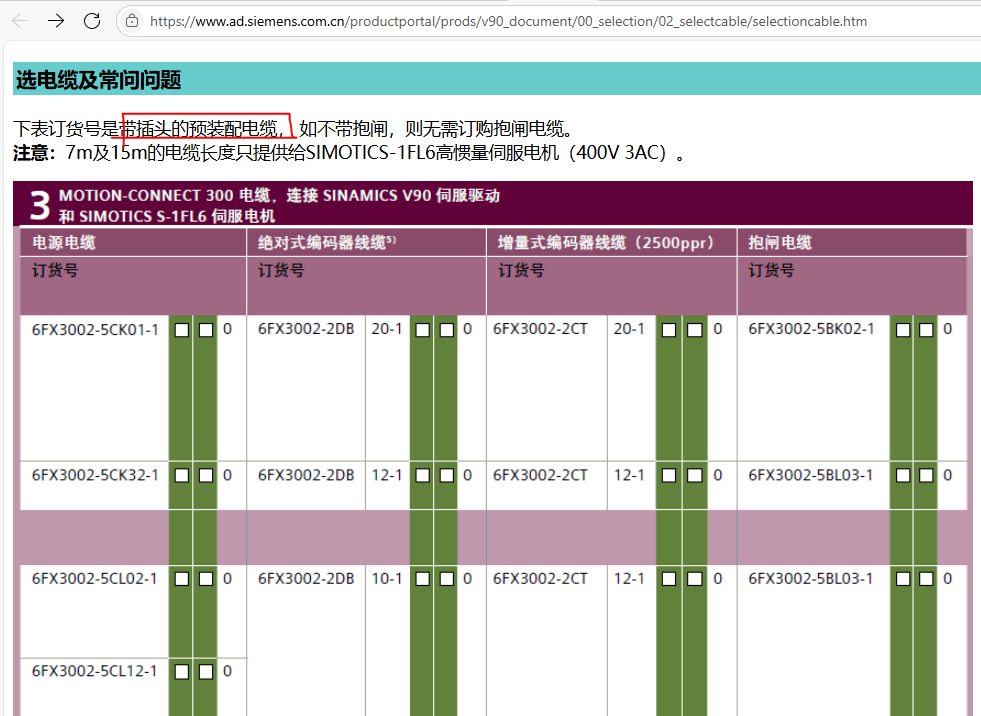Click the browser forward arrow
Screen dimensions: 981x716
56,21
